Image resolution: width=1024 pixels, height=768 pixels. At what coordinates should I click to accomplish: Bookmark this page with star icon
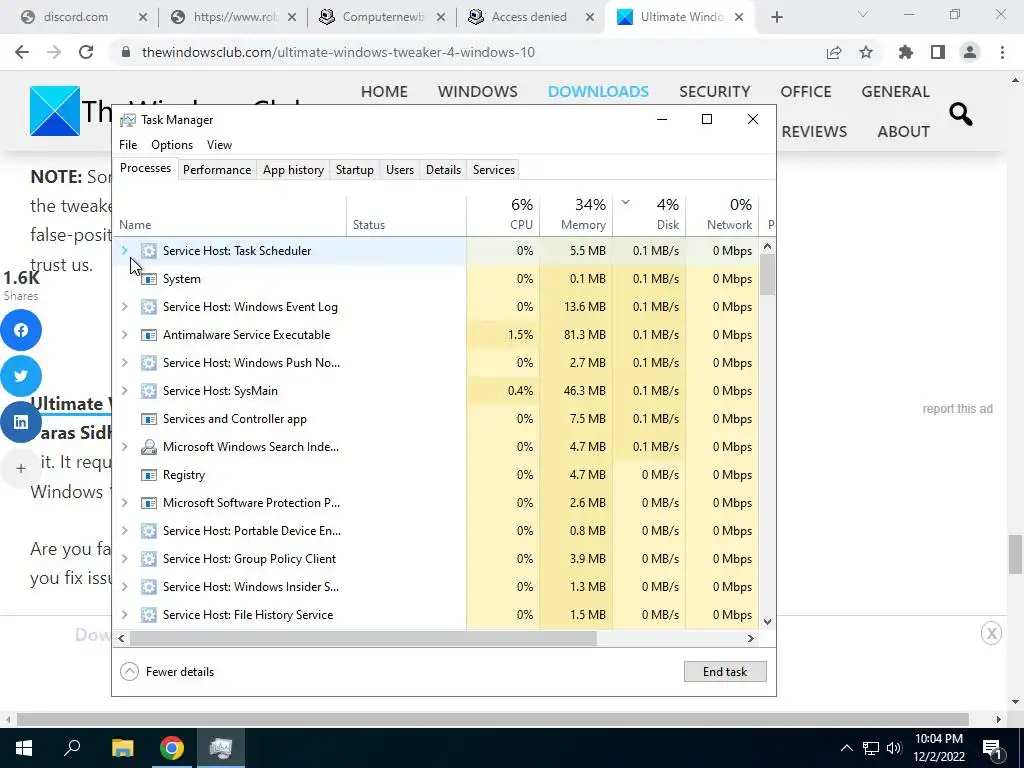866,52
